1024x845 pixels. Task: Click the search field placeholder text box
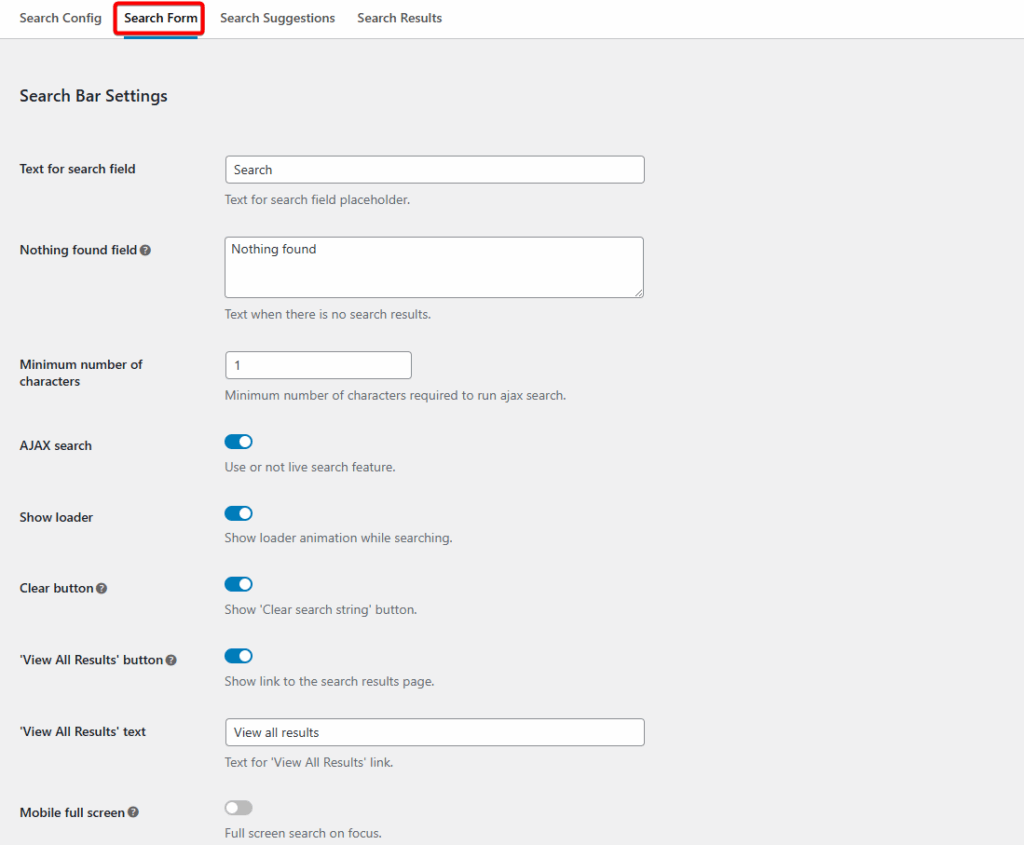pos(434,169)
